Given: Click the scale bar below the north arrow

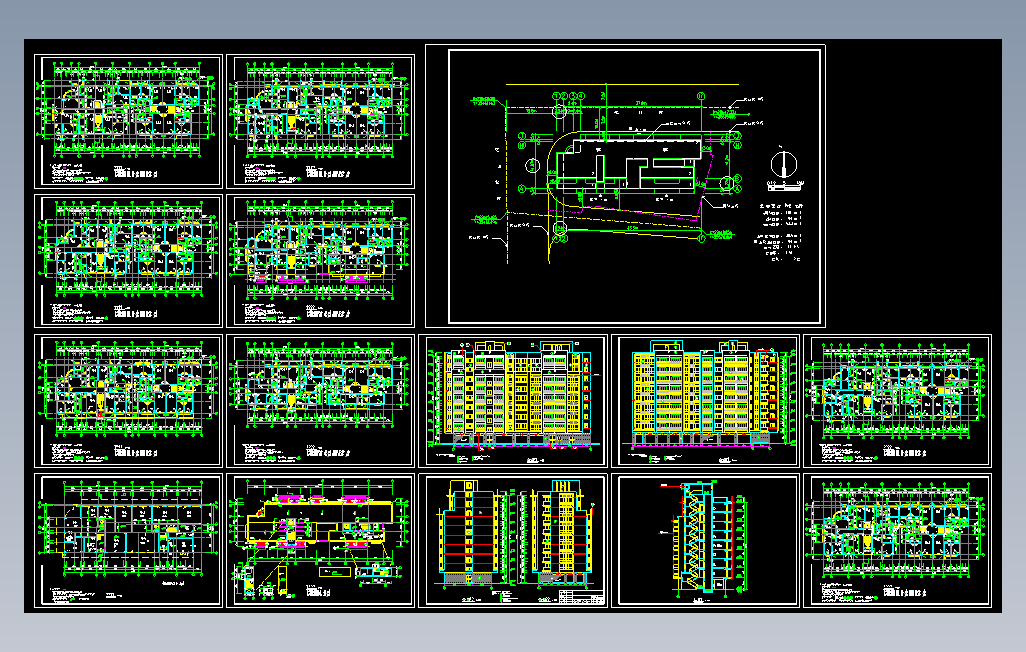Looking at the screenshot, I should (x=785, y=186).
